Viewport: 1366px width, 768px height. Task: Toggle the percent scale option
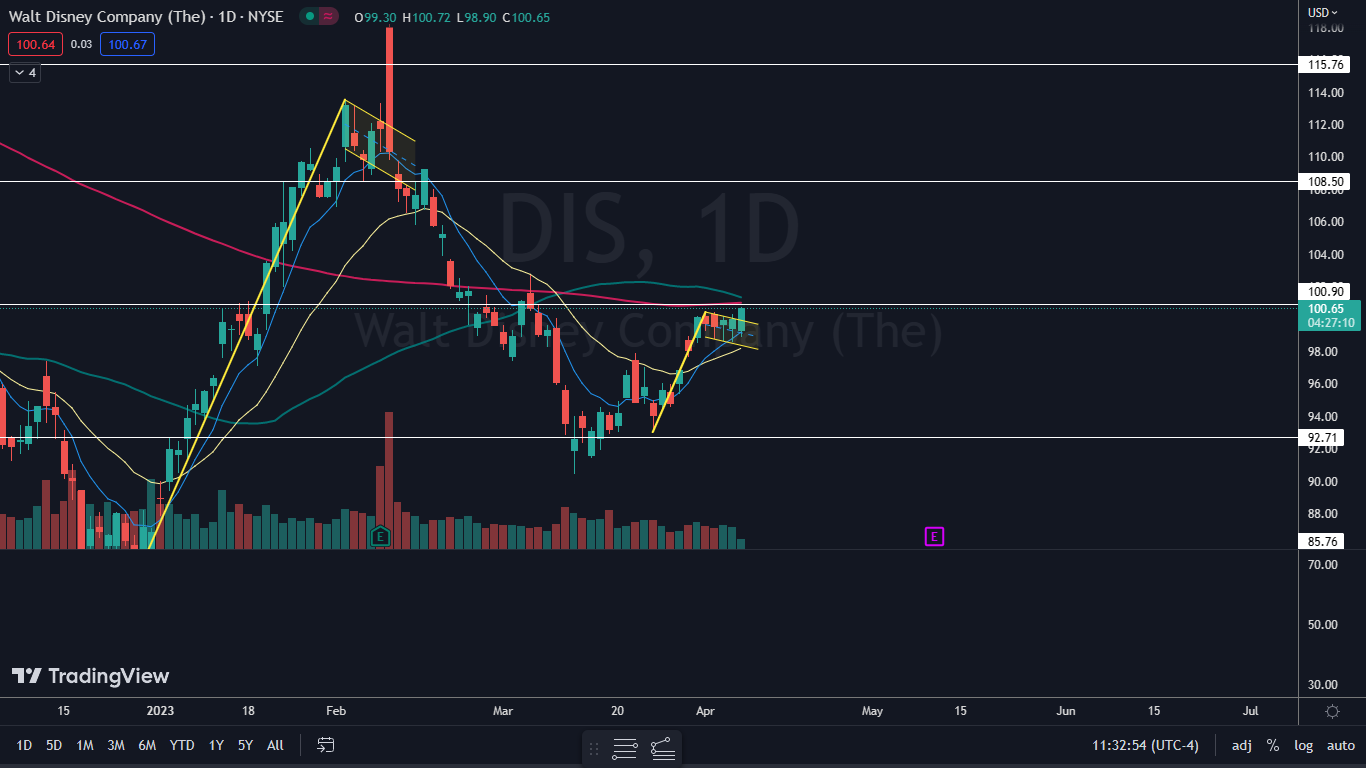1273,745
